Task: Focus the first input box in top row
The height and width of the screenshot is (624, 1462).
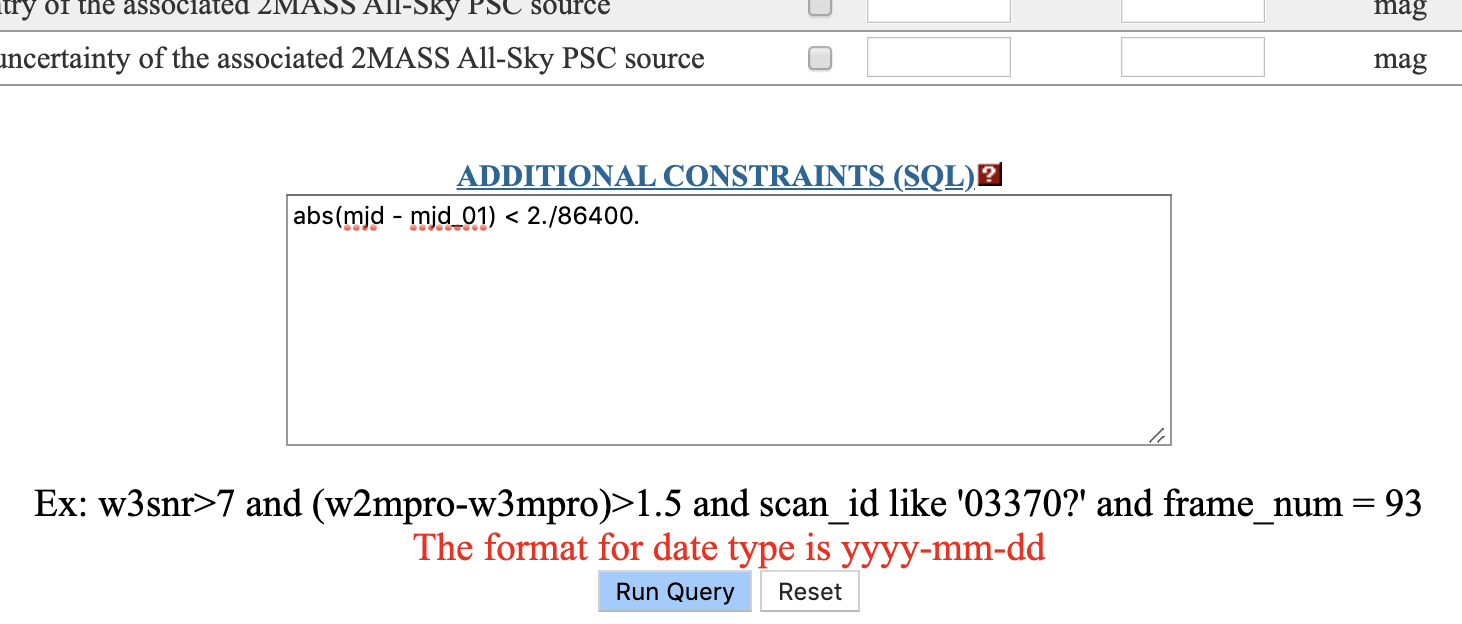Action: [938, 9]
